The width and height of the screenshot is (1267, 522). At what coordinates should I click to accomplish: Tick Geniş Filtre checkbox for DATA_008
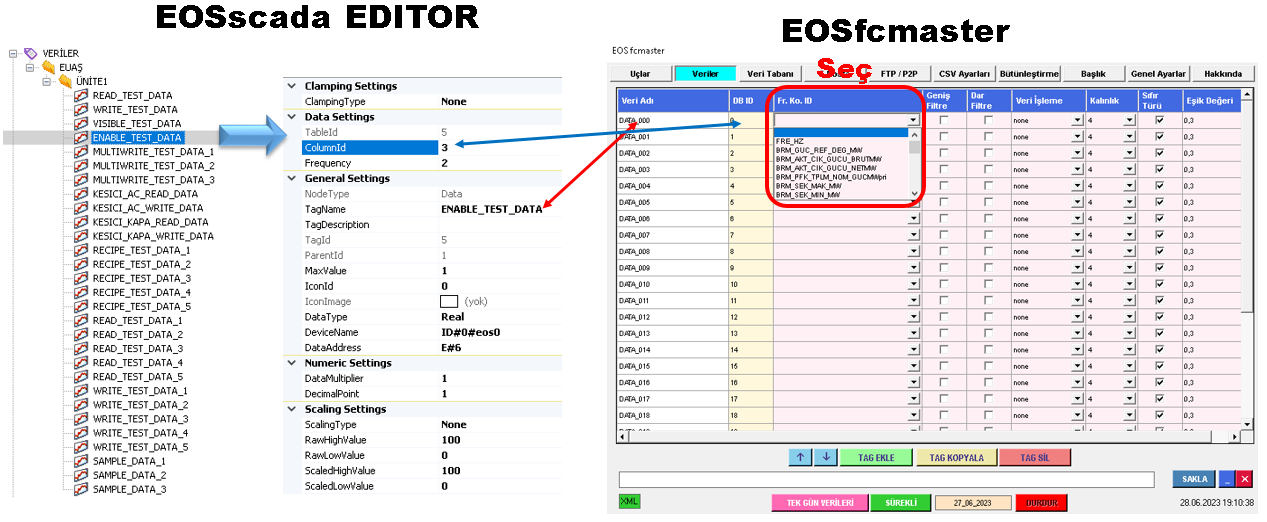944,251
